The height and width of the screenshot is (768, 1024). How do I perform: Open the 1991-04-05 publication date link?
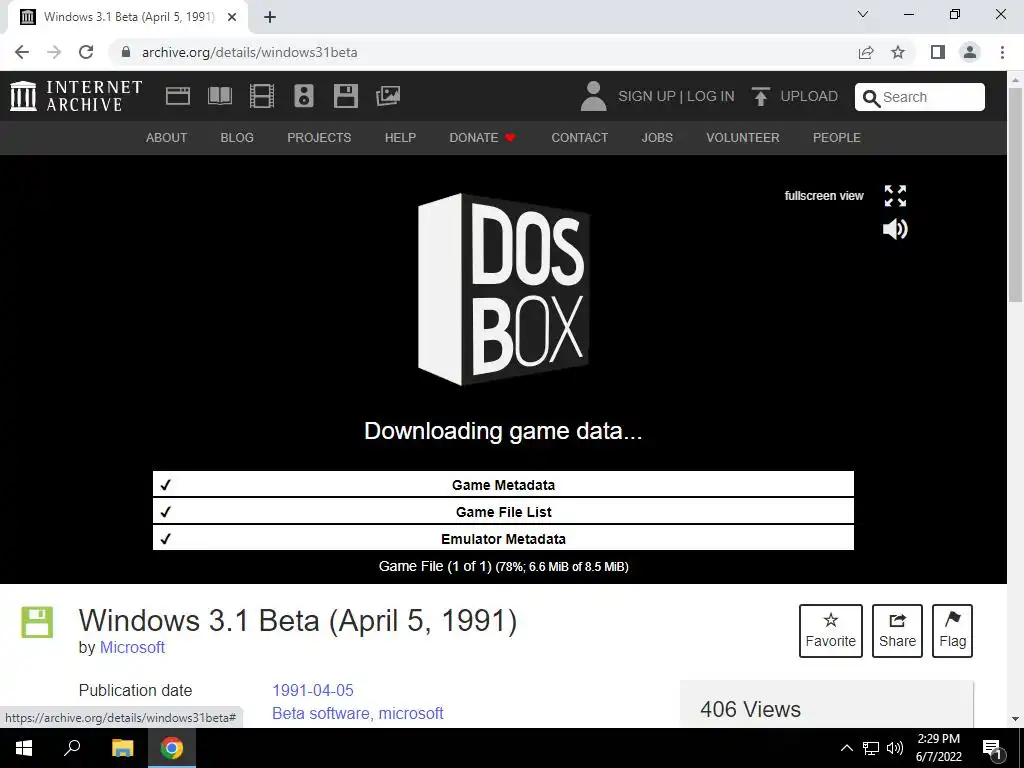[x=313, y=690]
